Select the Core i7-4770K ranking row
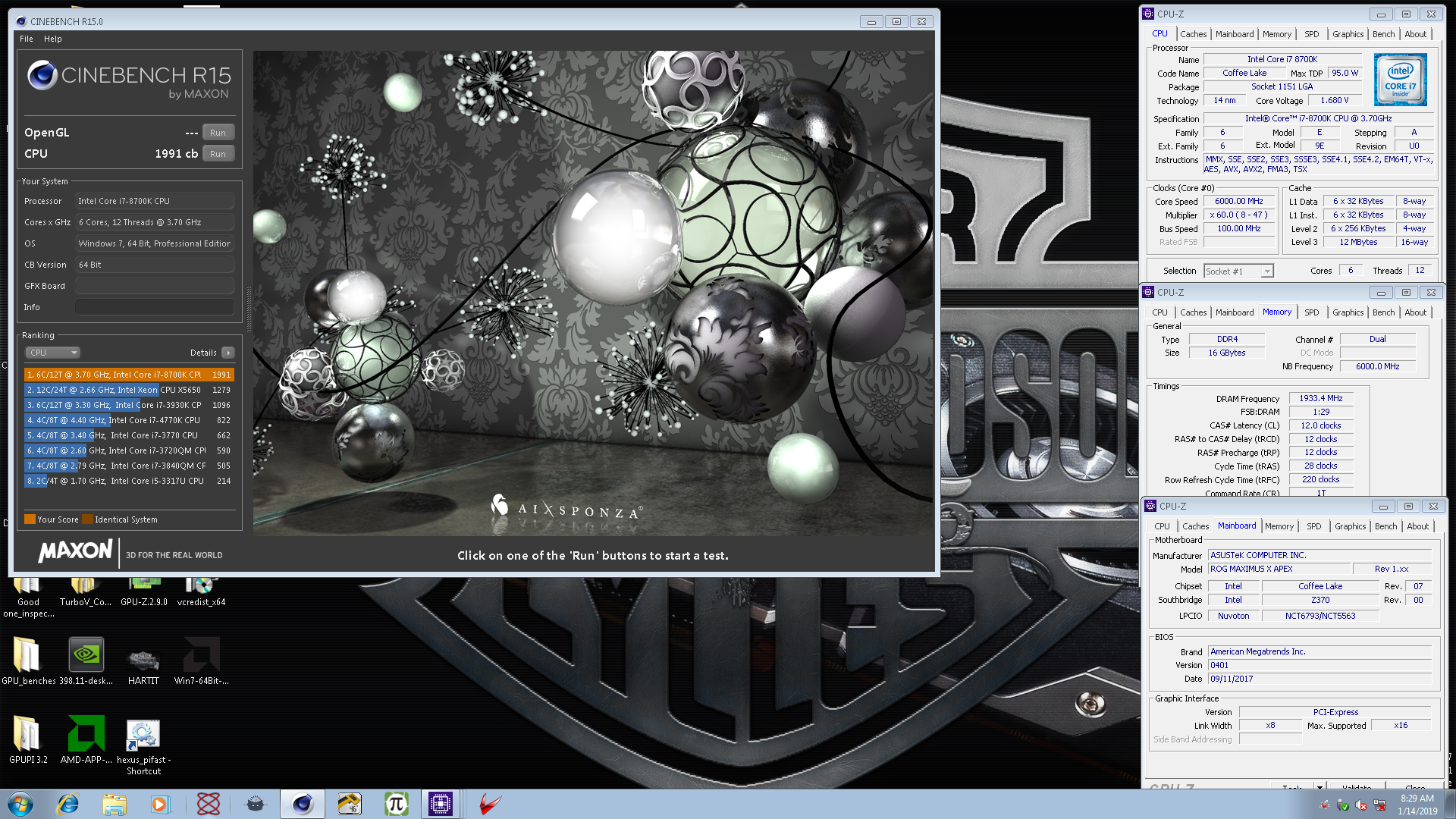The image size is (1456, 819). coord(129,420)
